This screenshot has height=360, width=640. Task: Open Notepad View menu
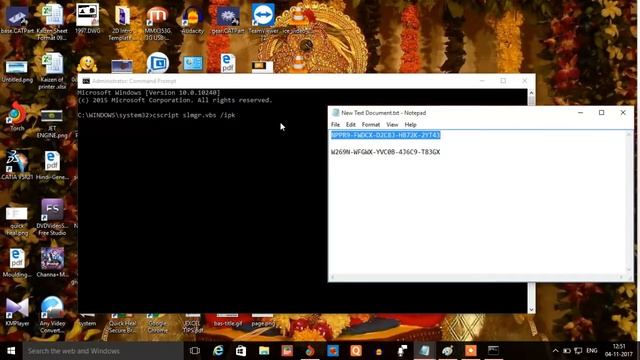tap(392, 124)
